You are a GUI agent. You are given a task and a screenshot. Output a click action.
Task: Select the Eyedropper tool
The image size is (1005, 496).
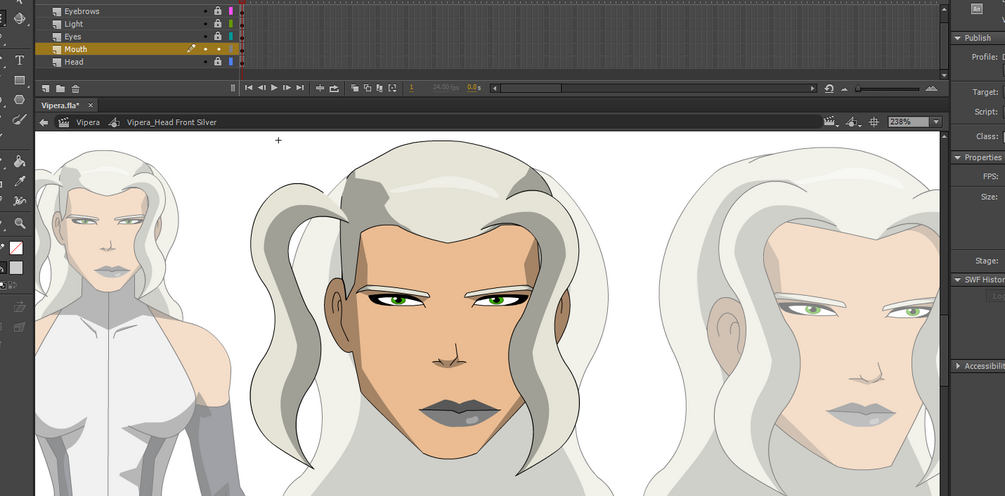pos(20,181)
